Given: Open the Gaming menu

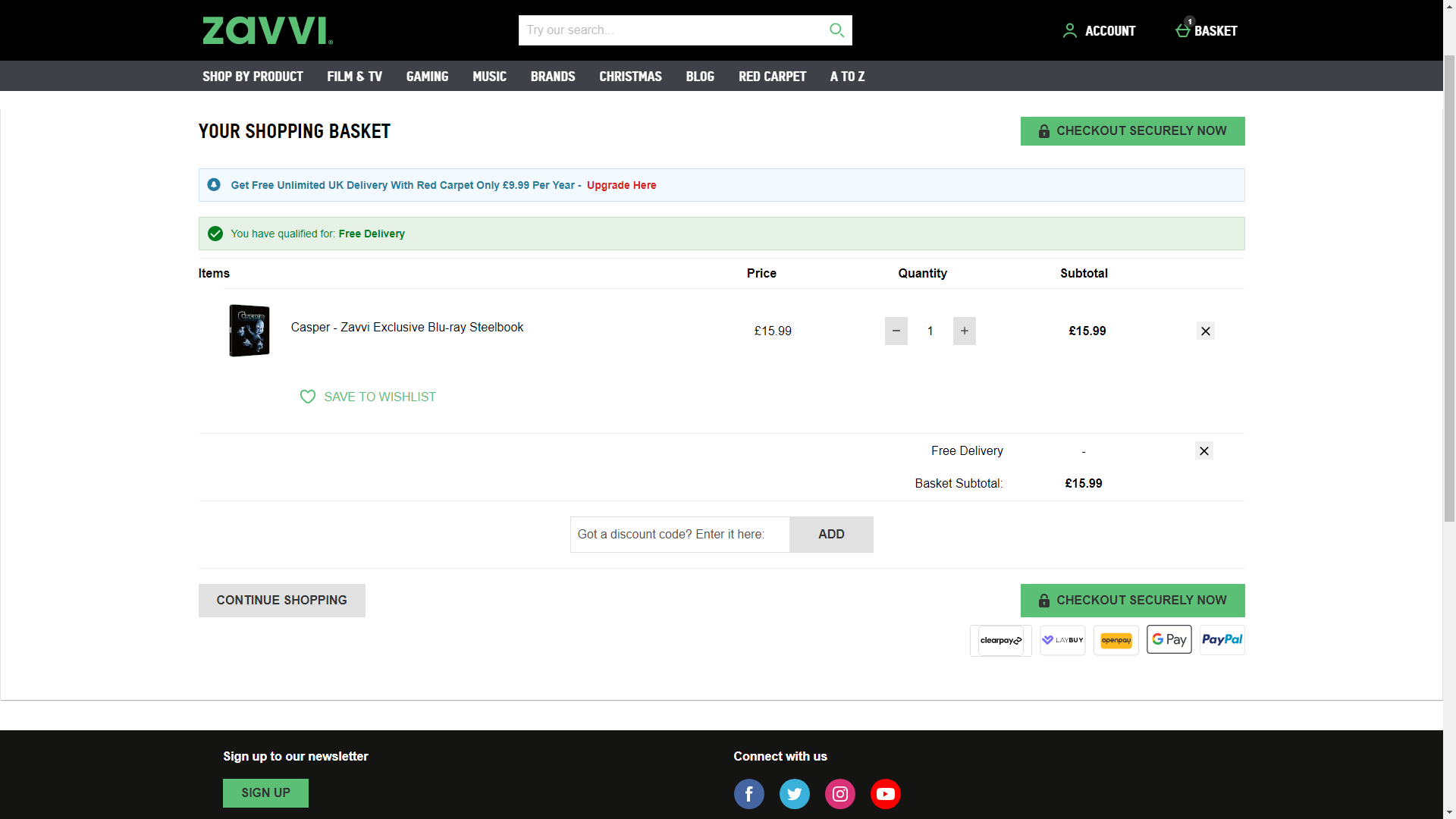Looking at the screenshot, I should pos(427,76).
